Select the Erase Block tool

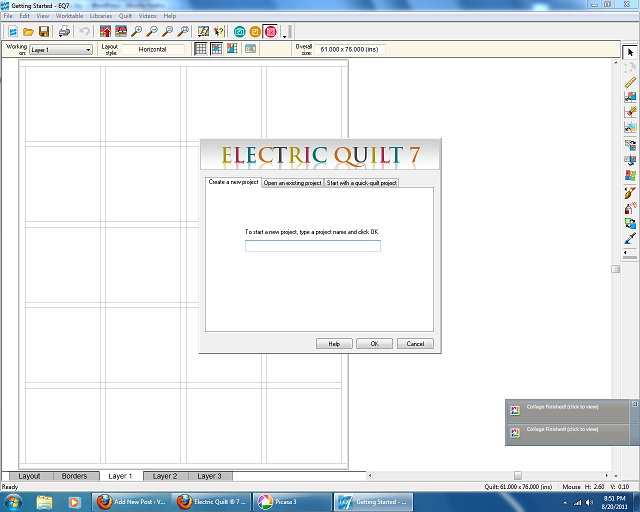pyautogui.click(x=630, y=112)
